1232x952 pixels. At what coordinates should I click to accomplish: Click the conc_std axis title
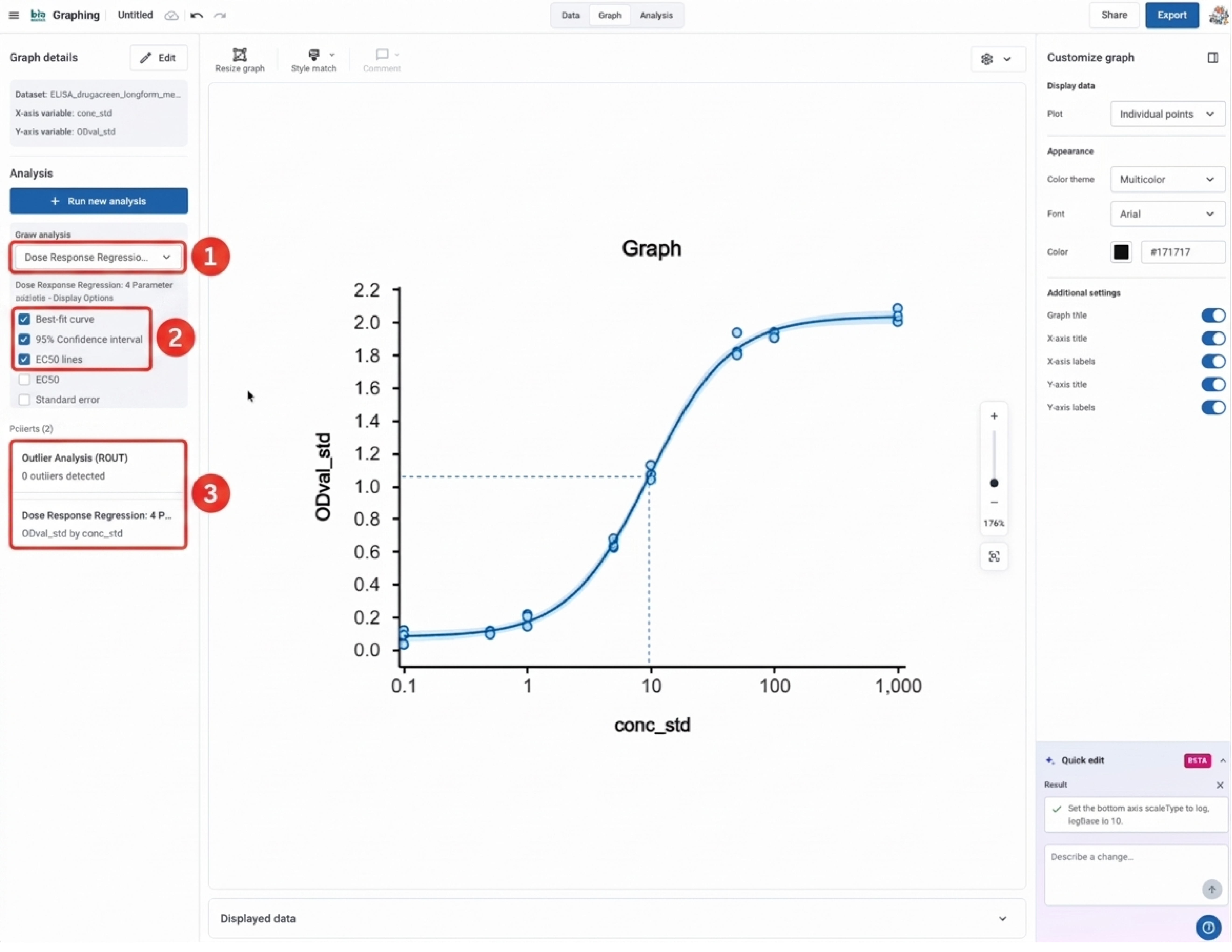pyautogui.click(x=652, y=725)
